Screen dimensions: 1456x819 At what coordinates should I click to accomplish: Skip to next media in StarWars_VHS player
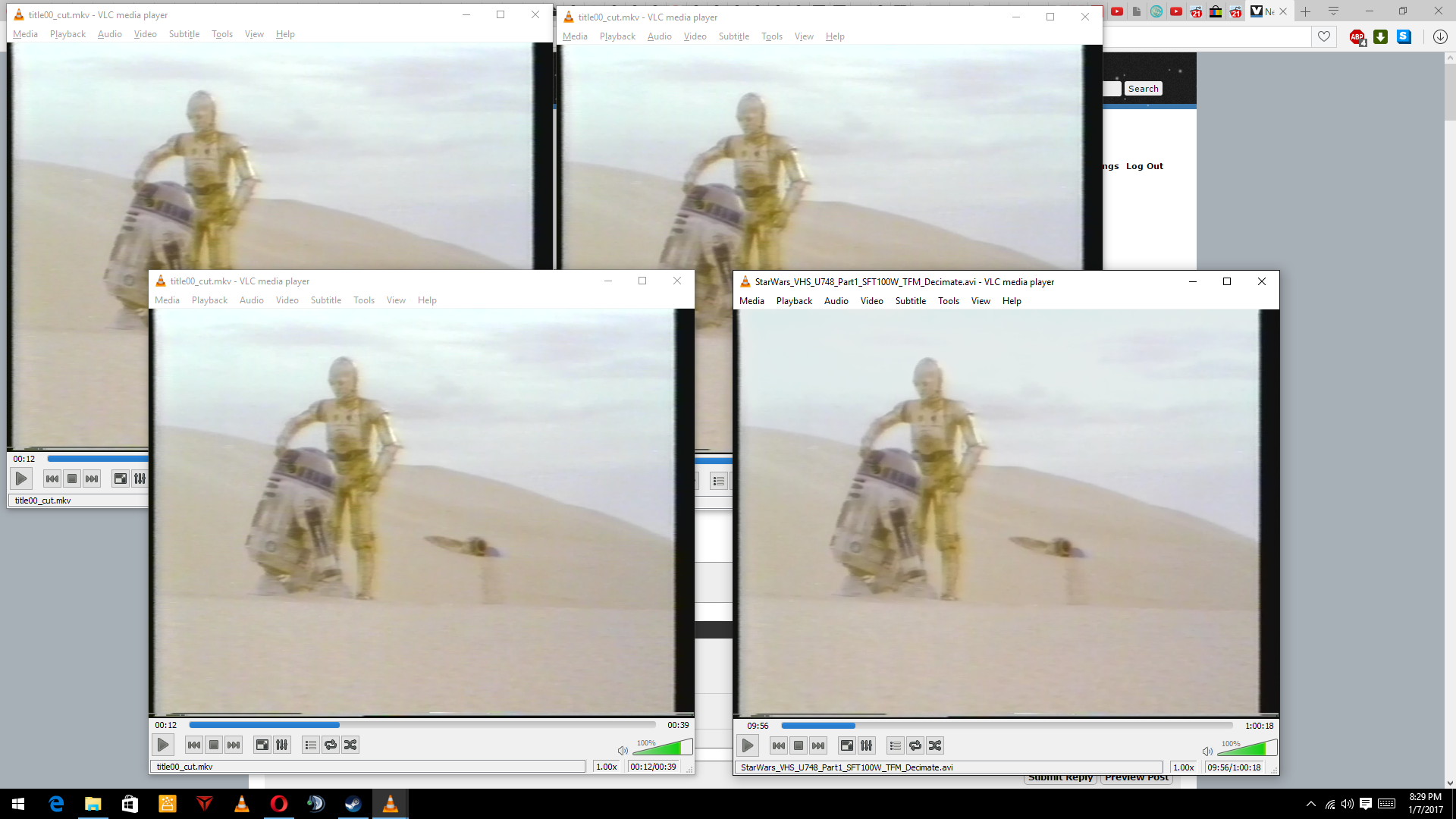point(818,746)
